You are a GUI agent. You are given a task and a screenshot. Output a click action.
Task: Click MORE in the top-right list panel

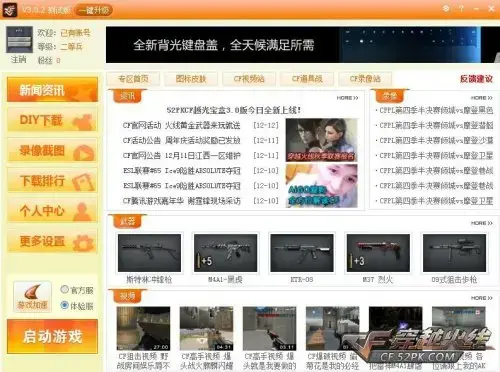click(x=481, y=98)
